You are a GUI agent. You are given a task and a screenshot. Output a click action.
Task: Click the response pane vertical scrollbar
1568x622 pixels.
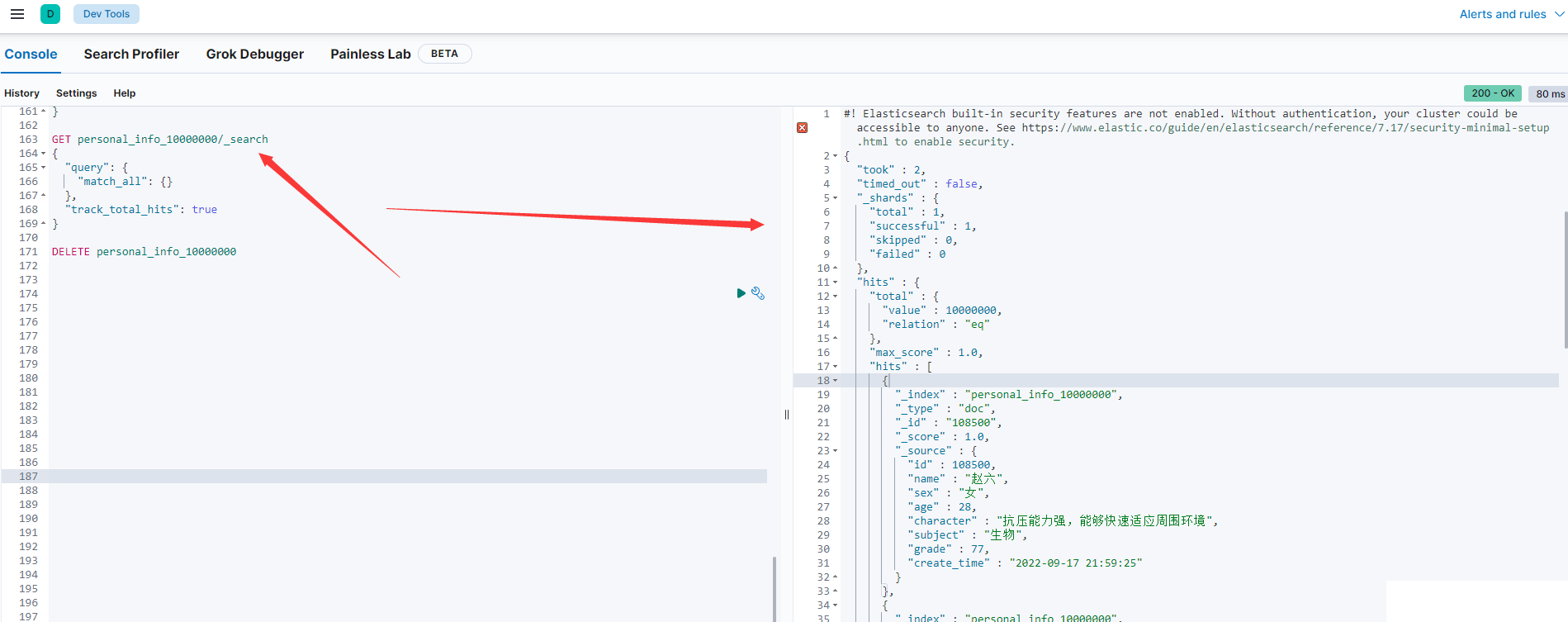[1564, 281]
